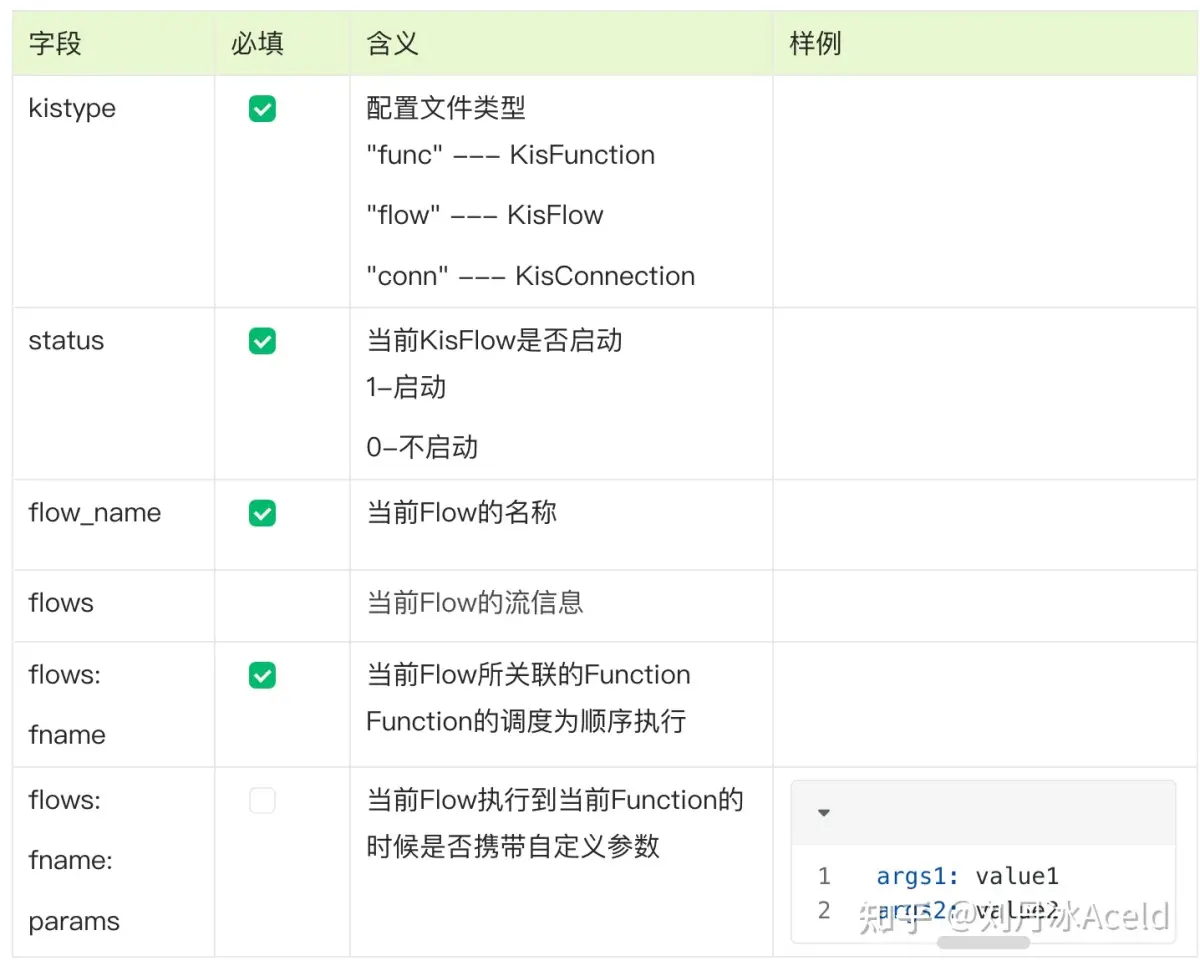This screenshot has height=966, width=1200.
Task: Click the 含义 column header
Action: point(392,44)
